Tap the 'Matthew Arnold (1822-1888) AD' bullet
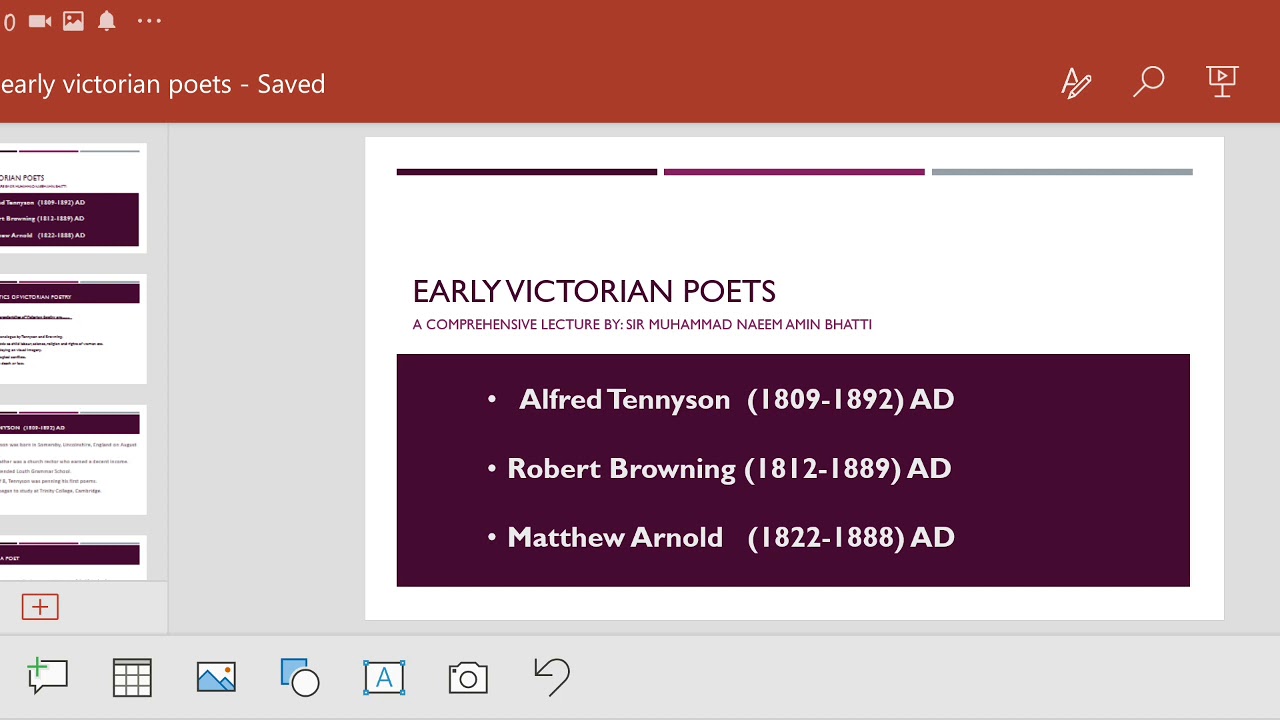The width and height of the screenshot is (1280, 720). pyautogui.click(x=720, y=537)
